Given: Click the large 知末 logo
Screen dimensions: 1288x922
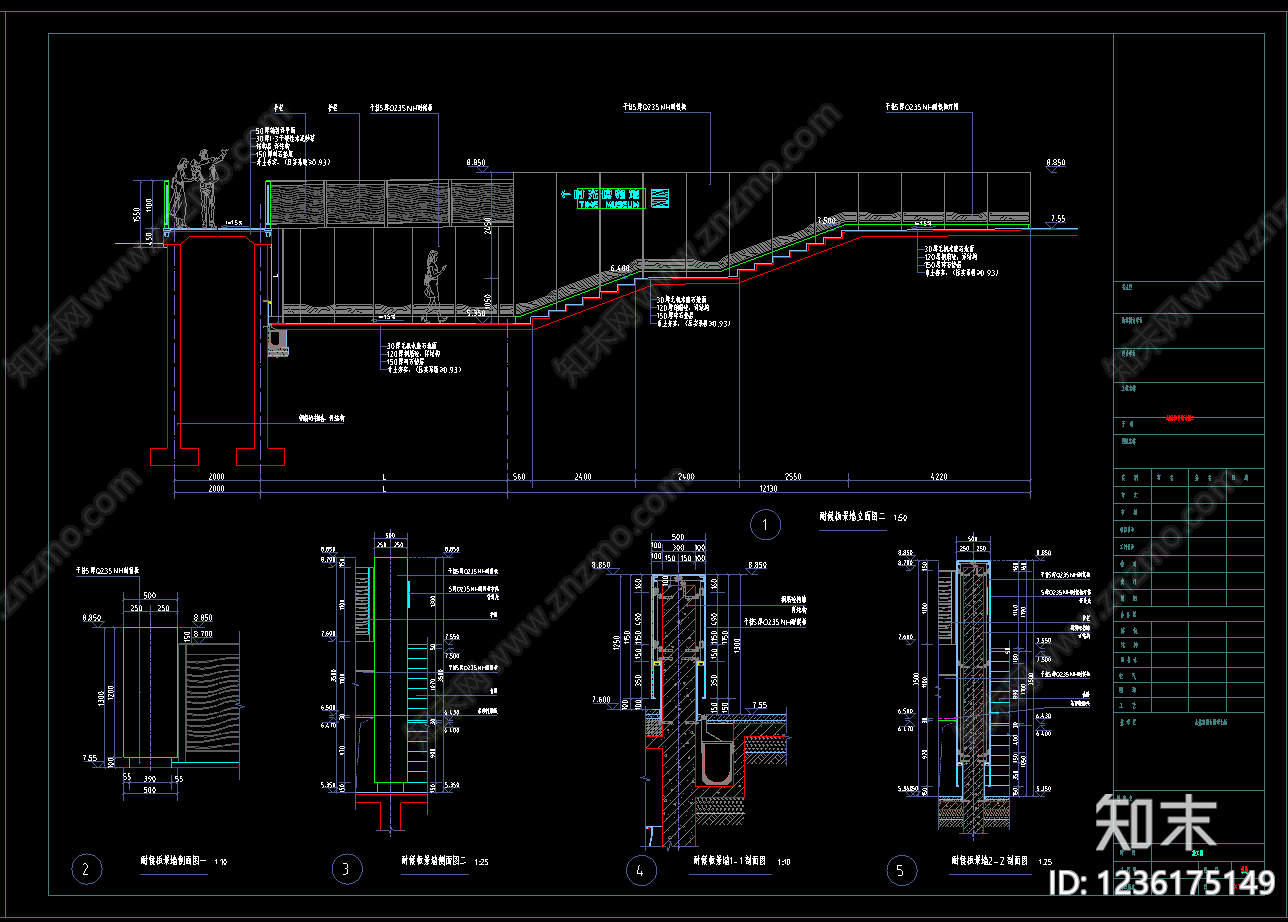Looking at the screenshot, I should [1156, 823].
